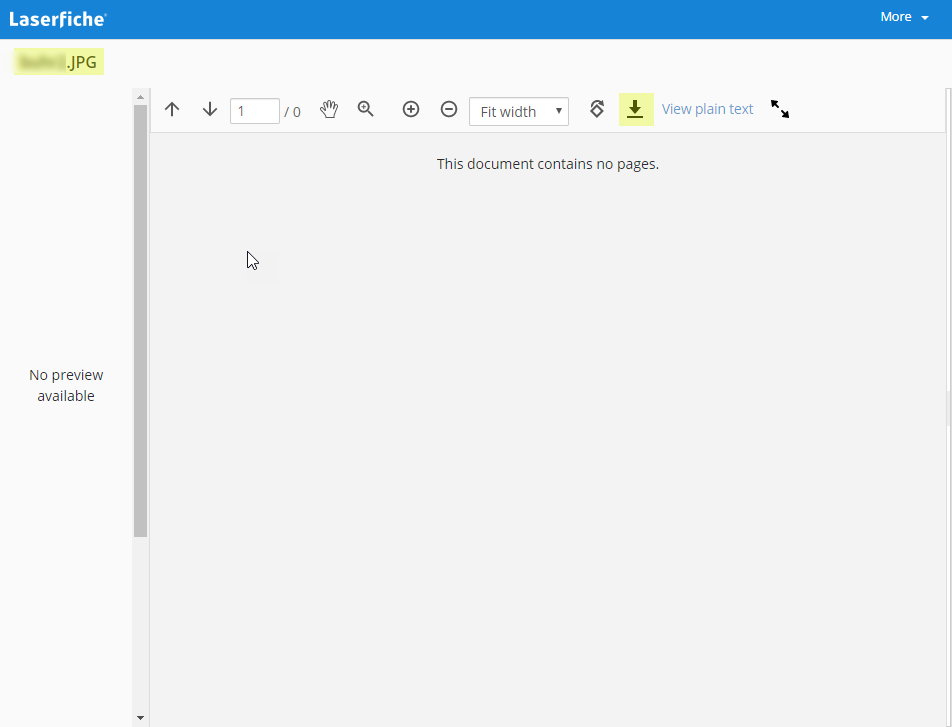Rotate the document with rotate icon

click(x=597, y=109)
